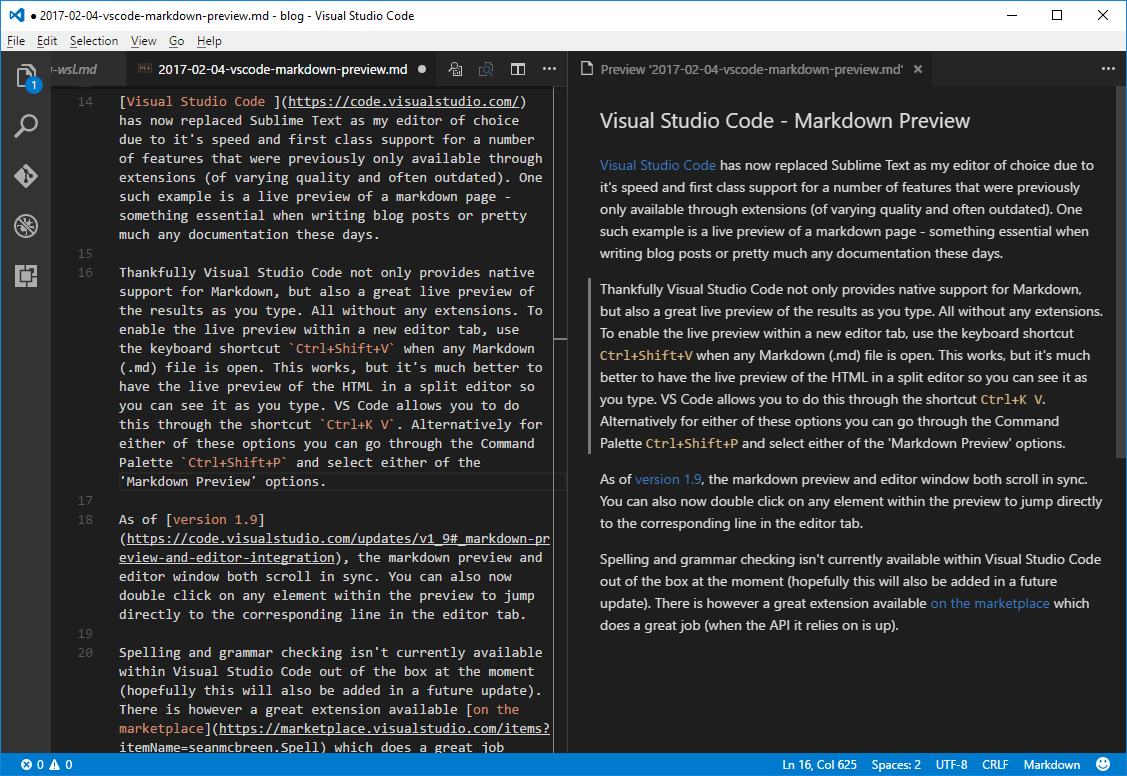This screenshot has width=1127, height=776.
Task: Click the VS Code logo in the title bar
Action: tap(16, 15)
